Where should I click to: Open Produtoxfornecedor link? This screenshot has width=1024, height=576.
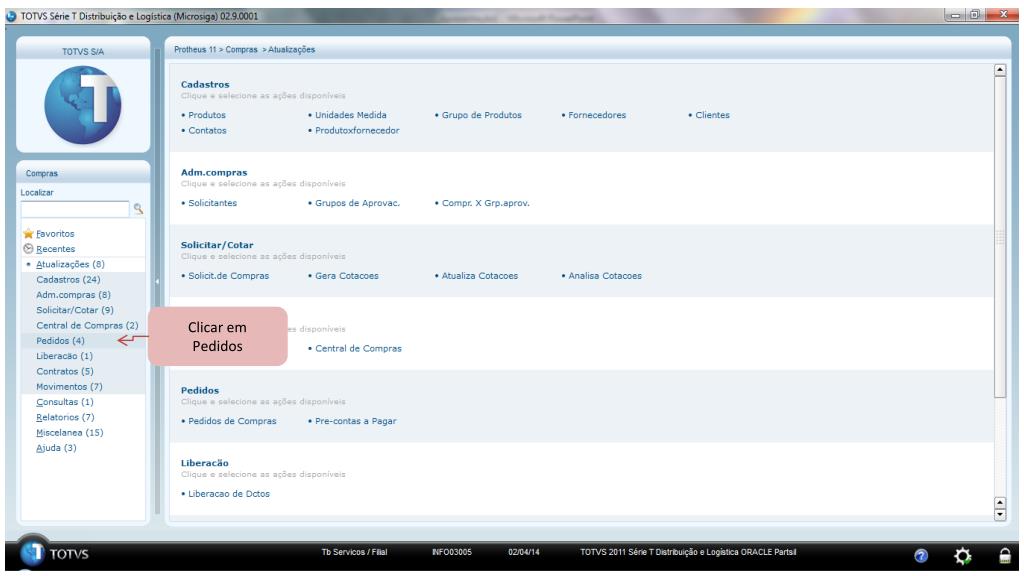(357, 131)
